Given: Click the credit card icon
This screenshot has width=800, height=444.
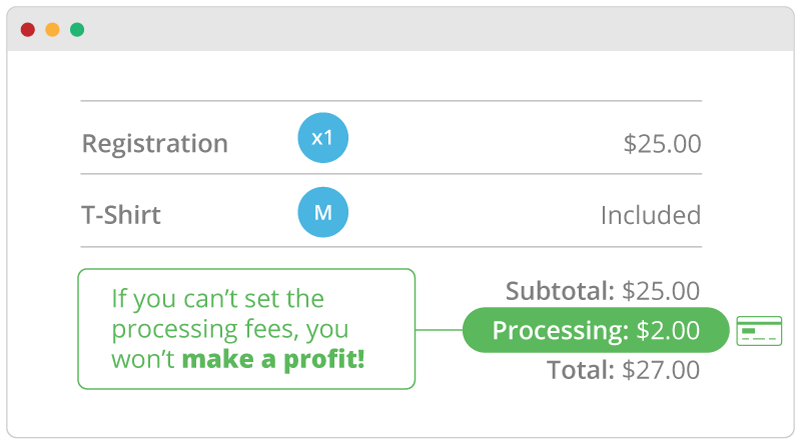Looking at the screenshot, I should [x=759, y=331].
